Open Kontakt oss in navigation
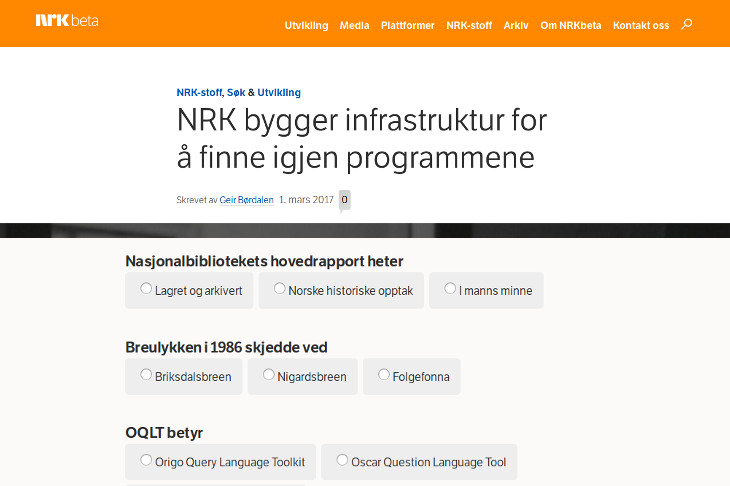 (x=641, y=26)
